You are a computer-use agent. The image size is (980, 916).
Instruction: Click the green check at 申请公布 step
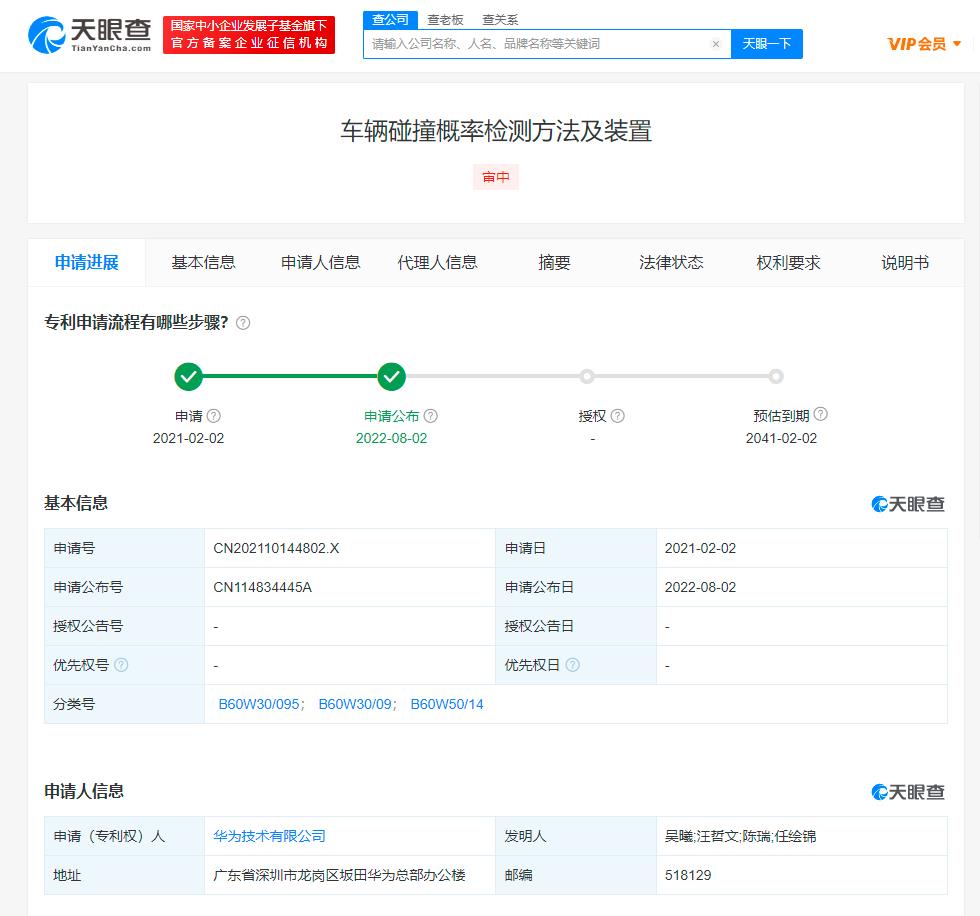click(x=392, y=377)
